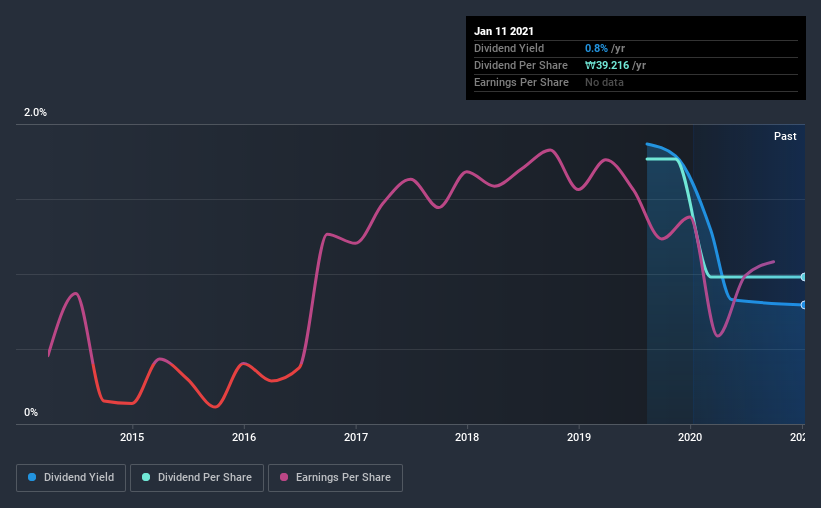
Task: Click the blue dot in the Dividend Yield legend
Action: [31, 478]
